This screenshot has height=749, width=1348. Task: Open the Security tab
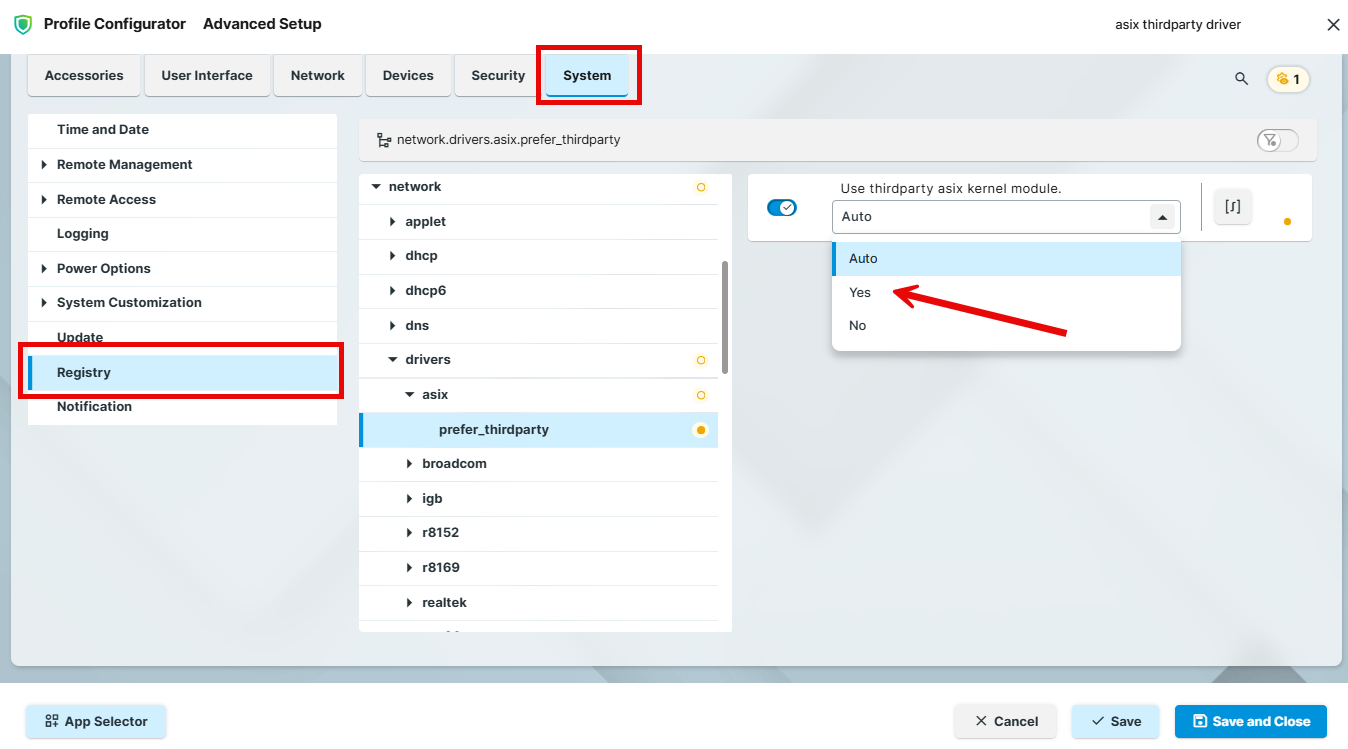[498, 76]
